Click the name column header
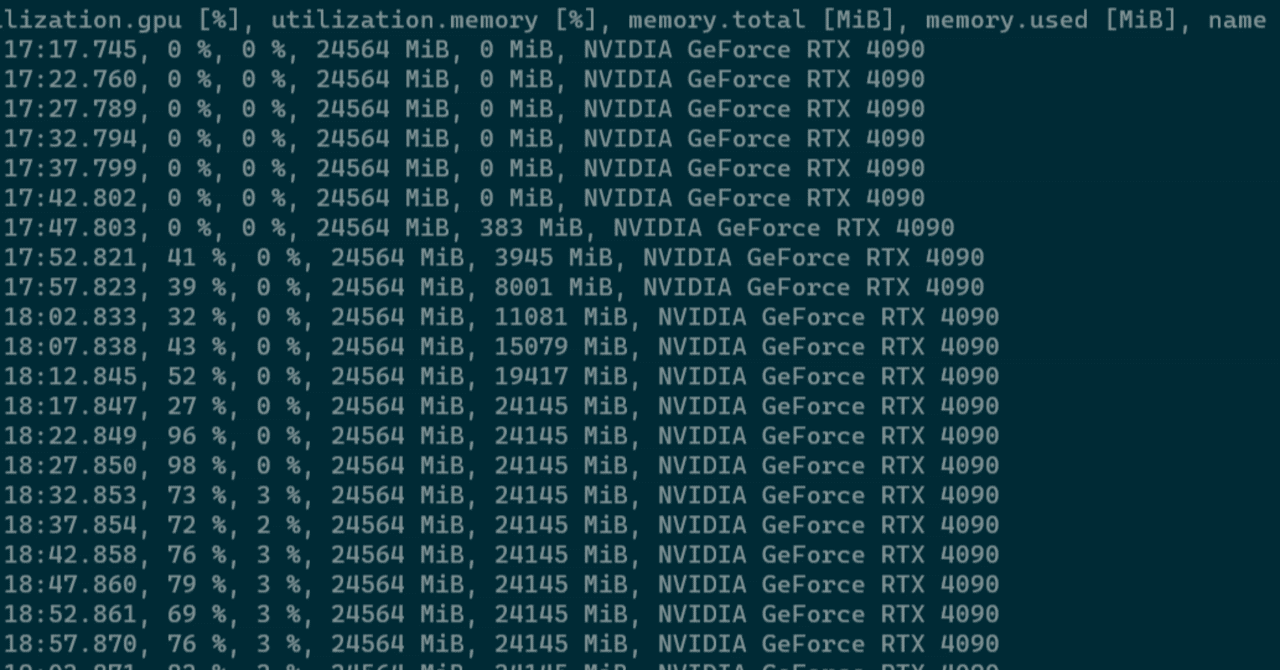Screen dimensions: 1280x670 1240,20
